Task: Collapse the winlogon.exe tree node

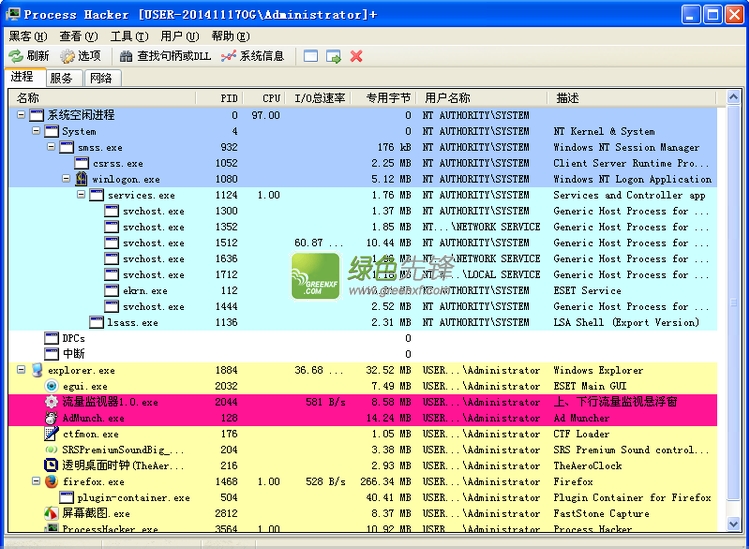Action: pos(66,179)
